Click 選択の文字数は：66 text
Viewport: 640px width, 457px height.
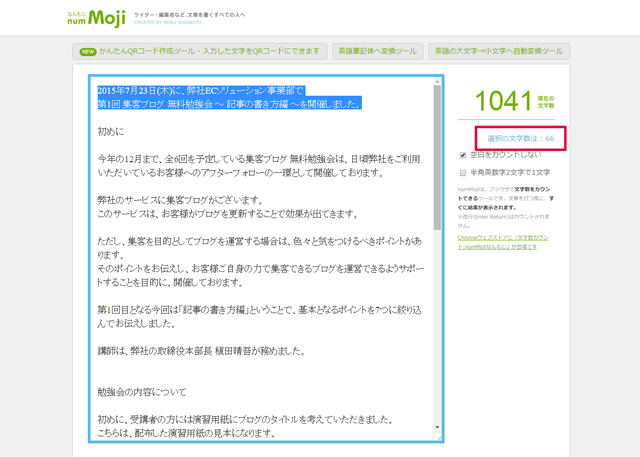pyautogui.click(x=521, y=138)
